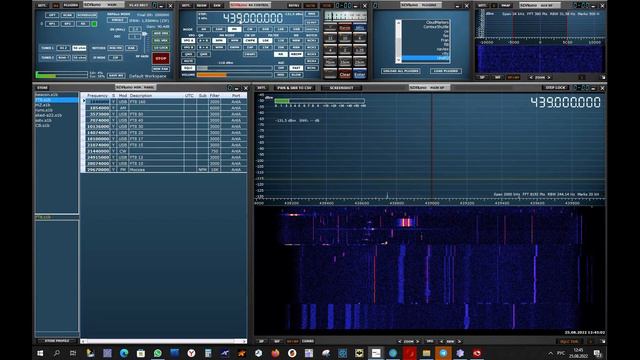This screenshot has width=640, height=360.
Task: Click plugin list scroll down arrow
Action: (398, 60)
